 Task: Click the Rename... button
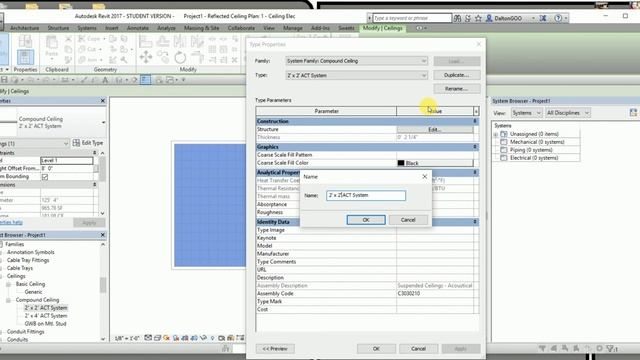457,89
